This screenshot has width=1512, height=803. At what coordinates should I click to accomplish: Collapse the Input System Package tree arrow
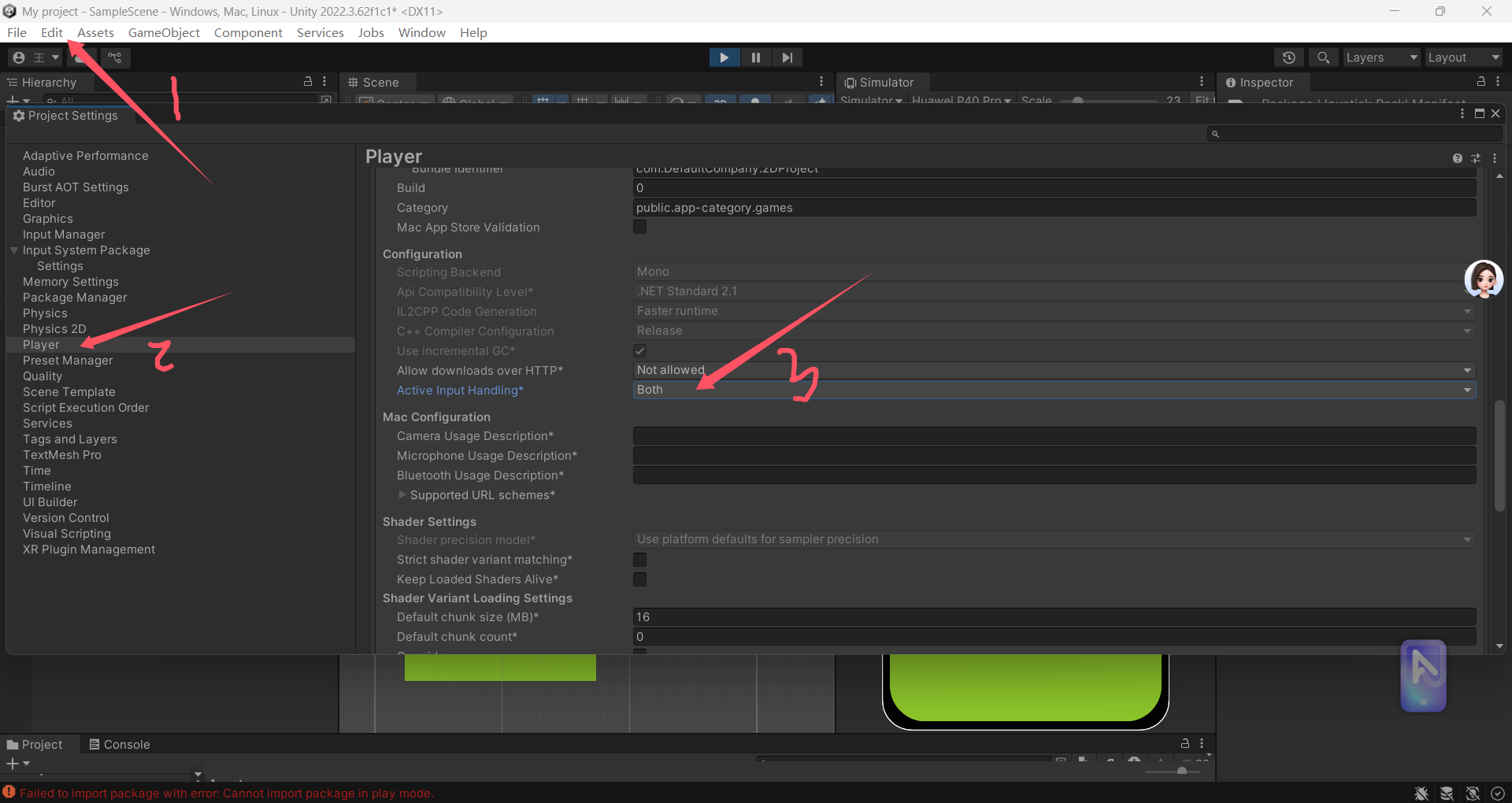pos(14,250)
